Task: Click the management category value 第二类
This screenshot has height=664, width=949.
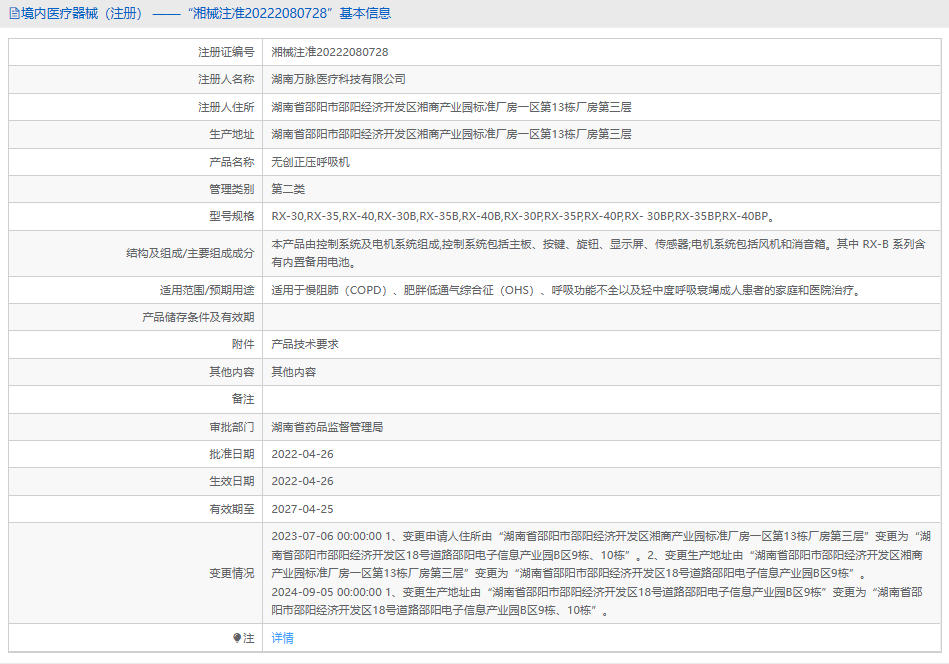Action: click(289, 189)
